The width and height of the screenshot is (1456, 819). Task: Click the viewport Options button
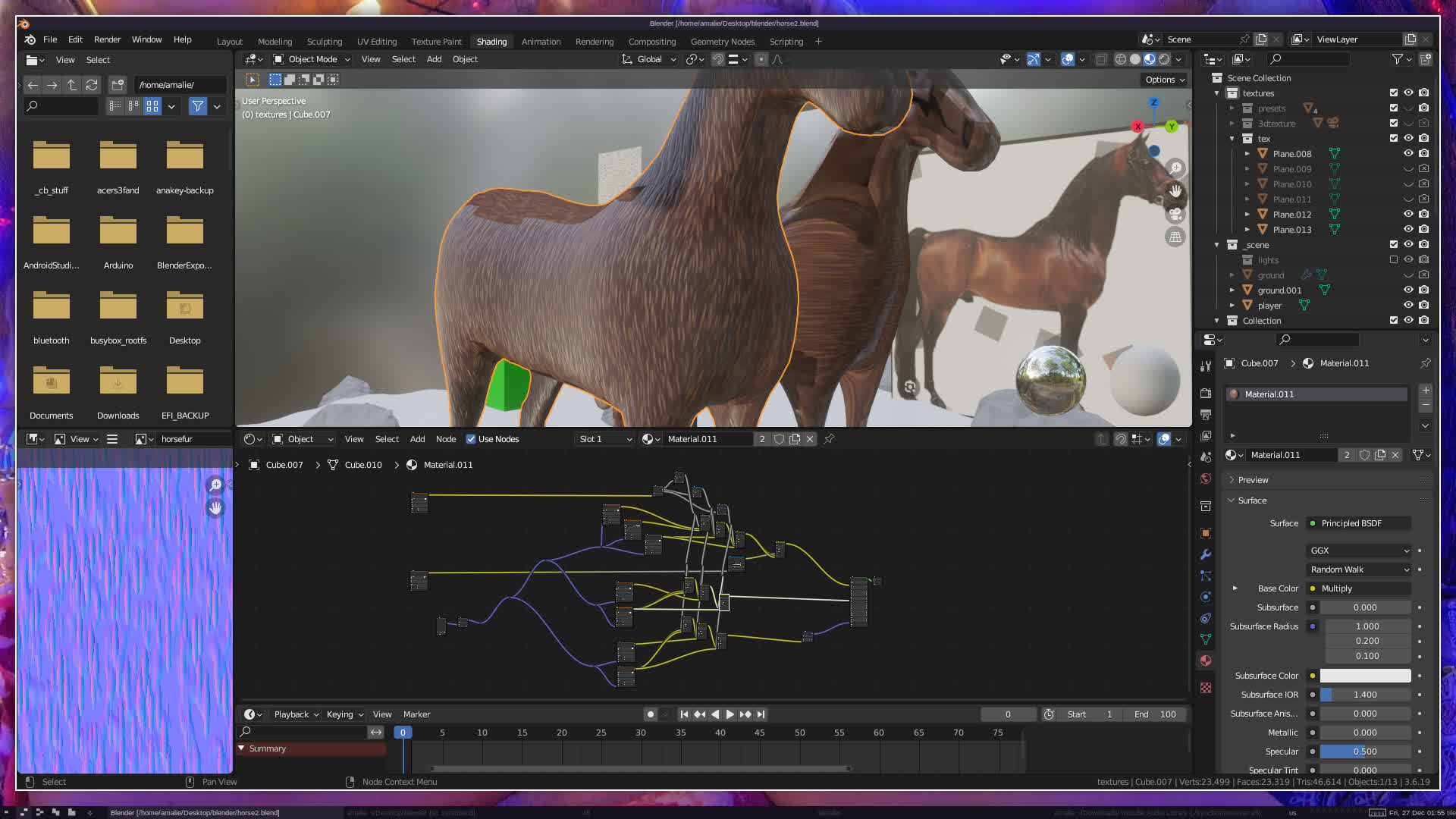(x=1165, y=80)
